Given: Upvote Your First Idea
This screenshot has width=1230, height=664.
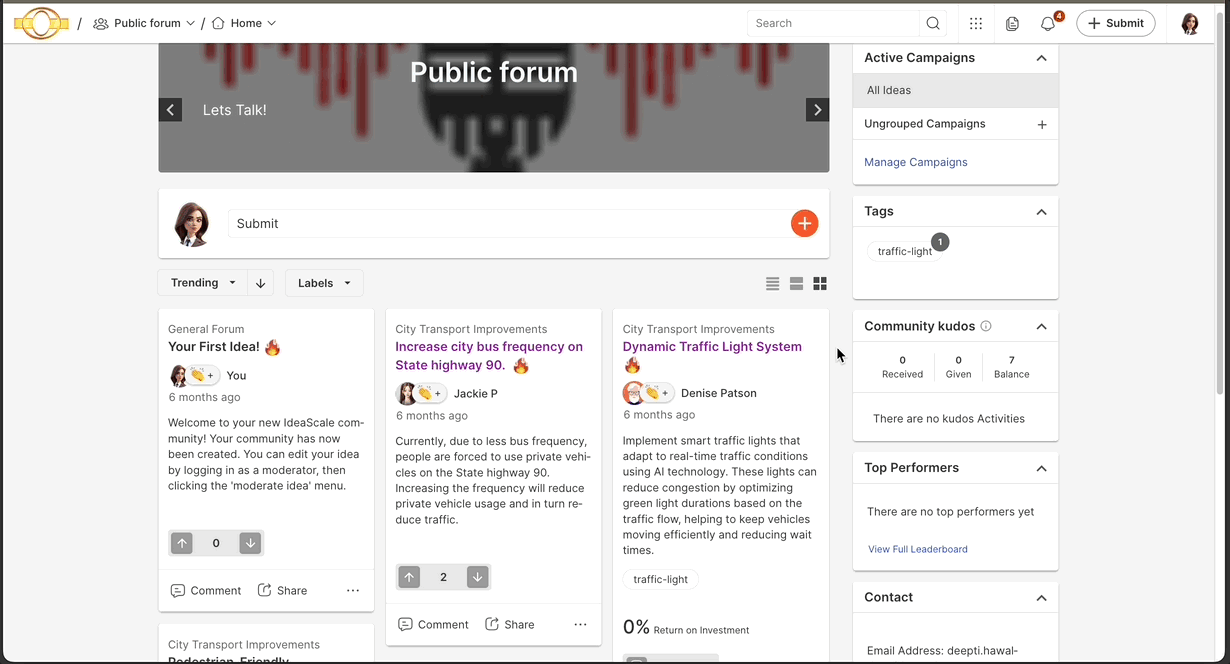Looking at the screenshot, I should click(181, 543).
